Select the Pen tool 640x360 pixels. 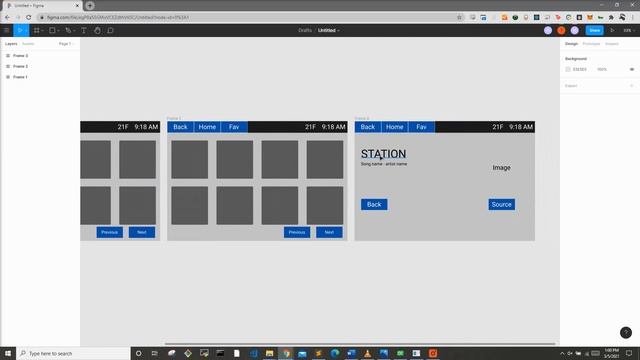coord(68,30)
